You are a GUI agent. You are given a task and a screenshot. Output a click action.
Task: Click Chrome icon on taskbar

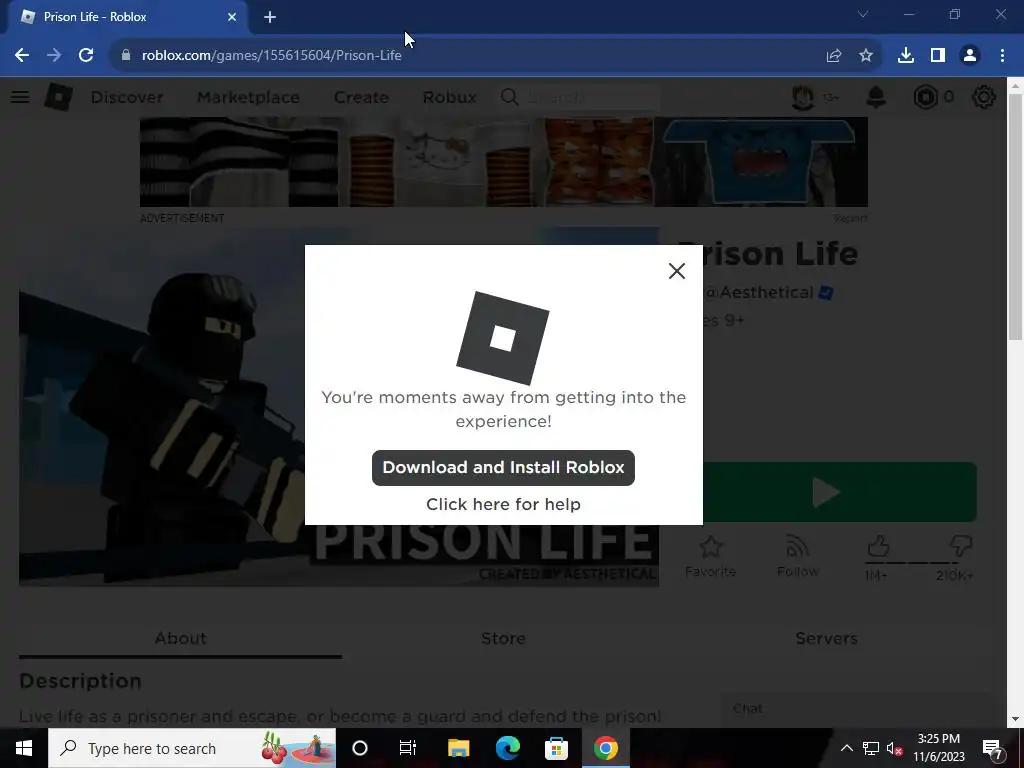(605, 748)
